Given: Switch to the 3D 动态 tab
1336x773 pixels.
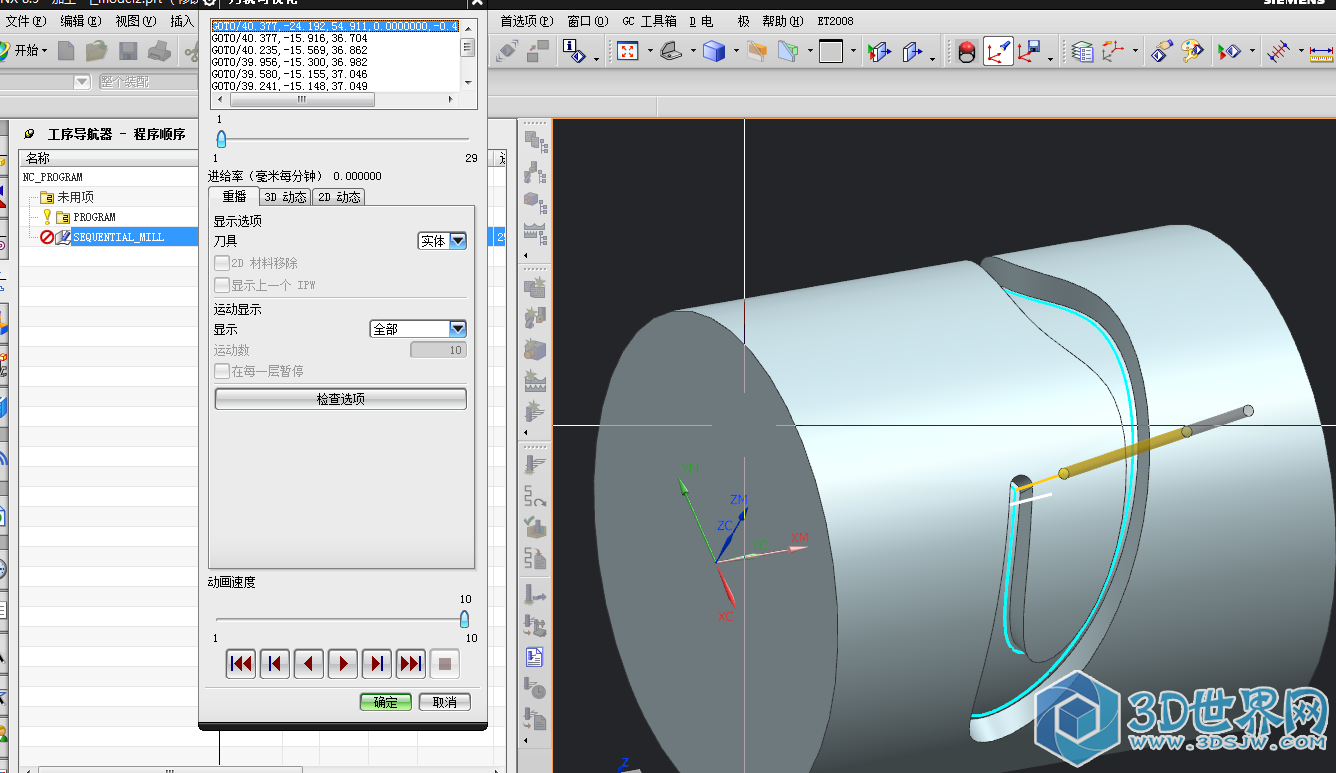Looking at the screenshot, I should click(x=285, y=197).
